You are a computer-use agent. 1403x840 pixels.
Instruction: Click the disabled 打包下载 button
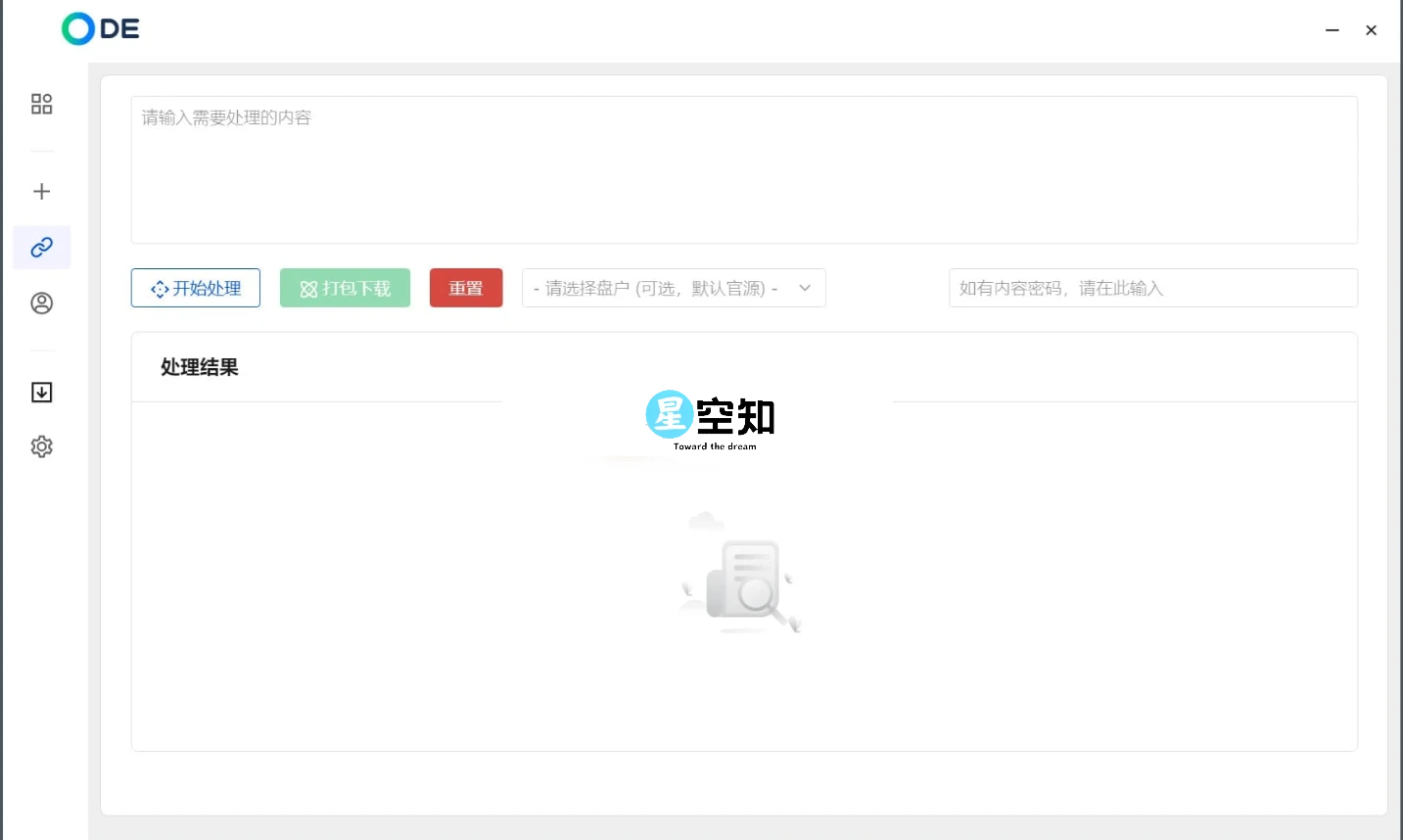coord(345,288)
